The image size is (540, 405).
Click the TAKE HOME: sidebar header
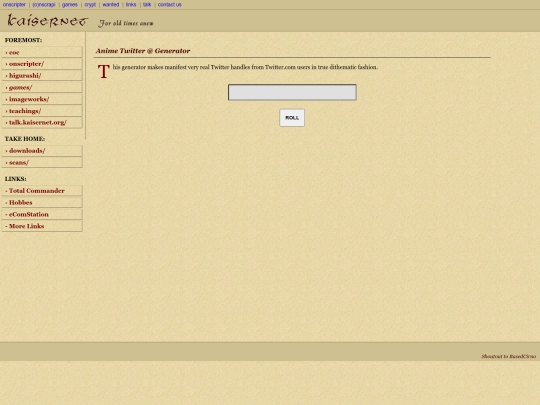point(25,139)
